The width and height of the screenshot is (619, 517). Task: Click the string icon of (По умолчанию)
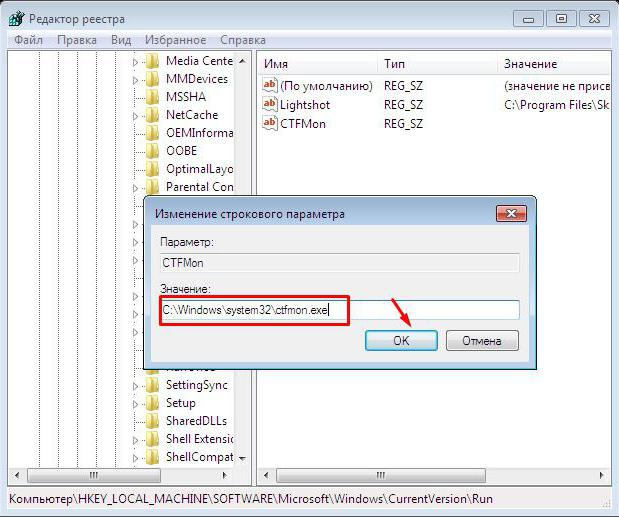coord(270,85)
